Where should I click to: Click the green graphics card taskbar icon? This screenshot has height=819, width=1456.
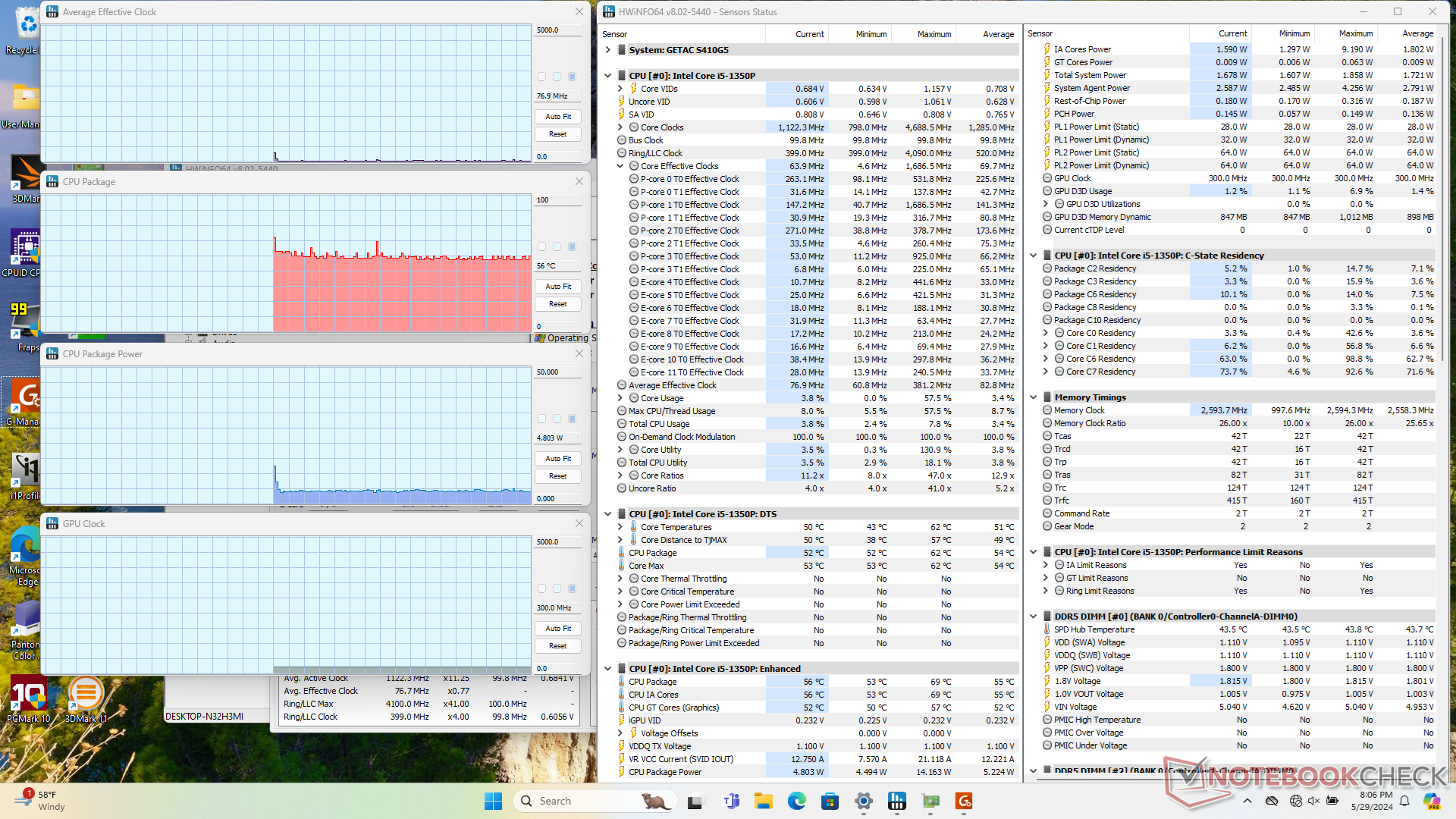tap(930, 801)
